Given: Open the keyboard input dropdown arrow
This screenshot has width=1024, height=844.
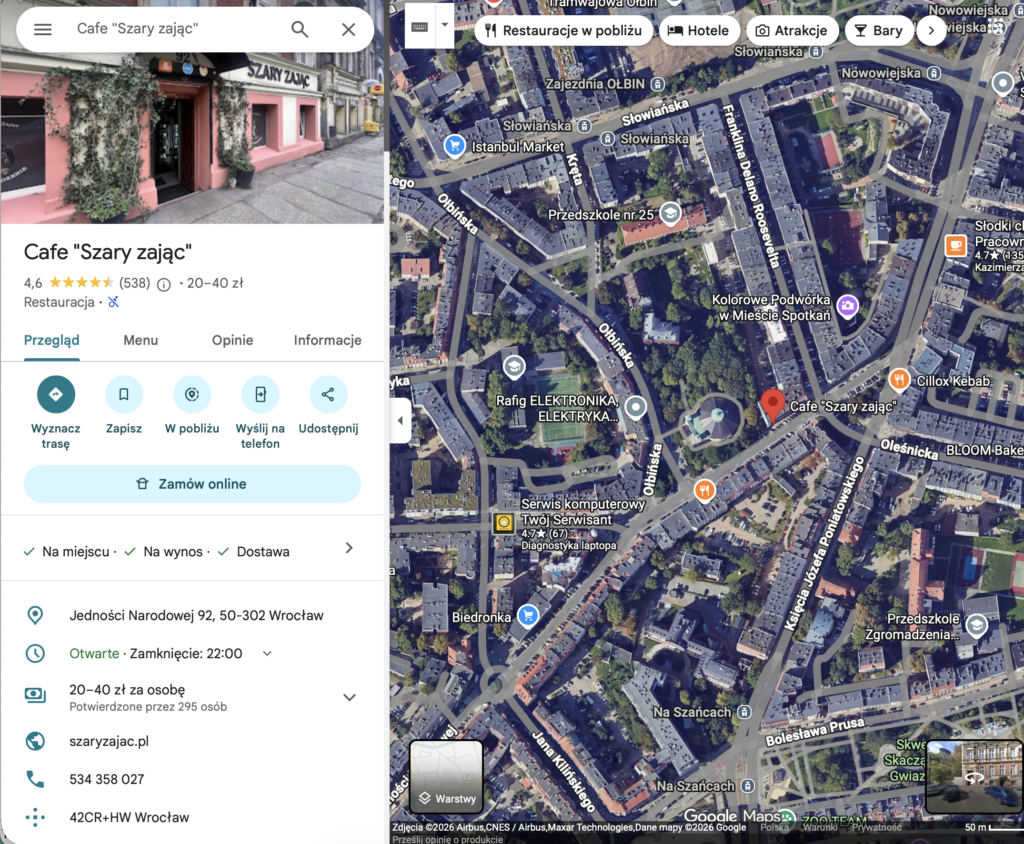Looking at the screenshot, I should 445,25.
